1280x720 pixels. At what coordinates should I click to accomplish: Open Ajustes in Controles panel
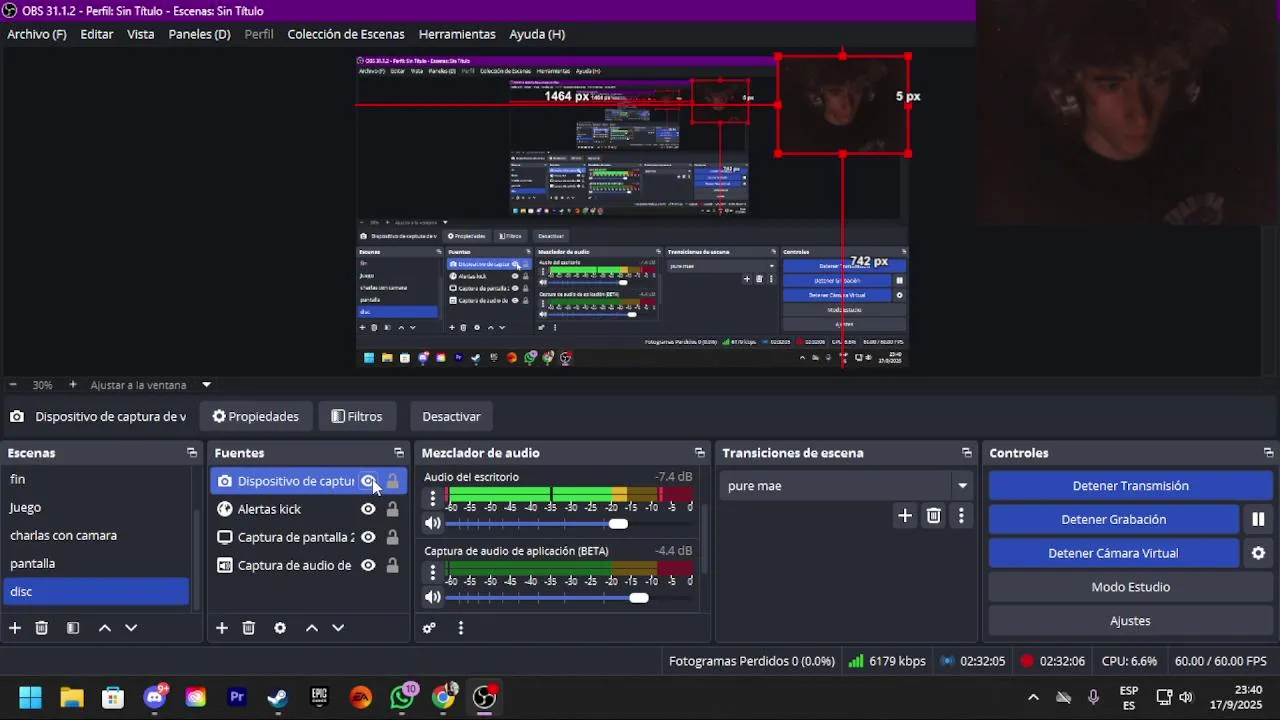(x=1130, y=621)
